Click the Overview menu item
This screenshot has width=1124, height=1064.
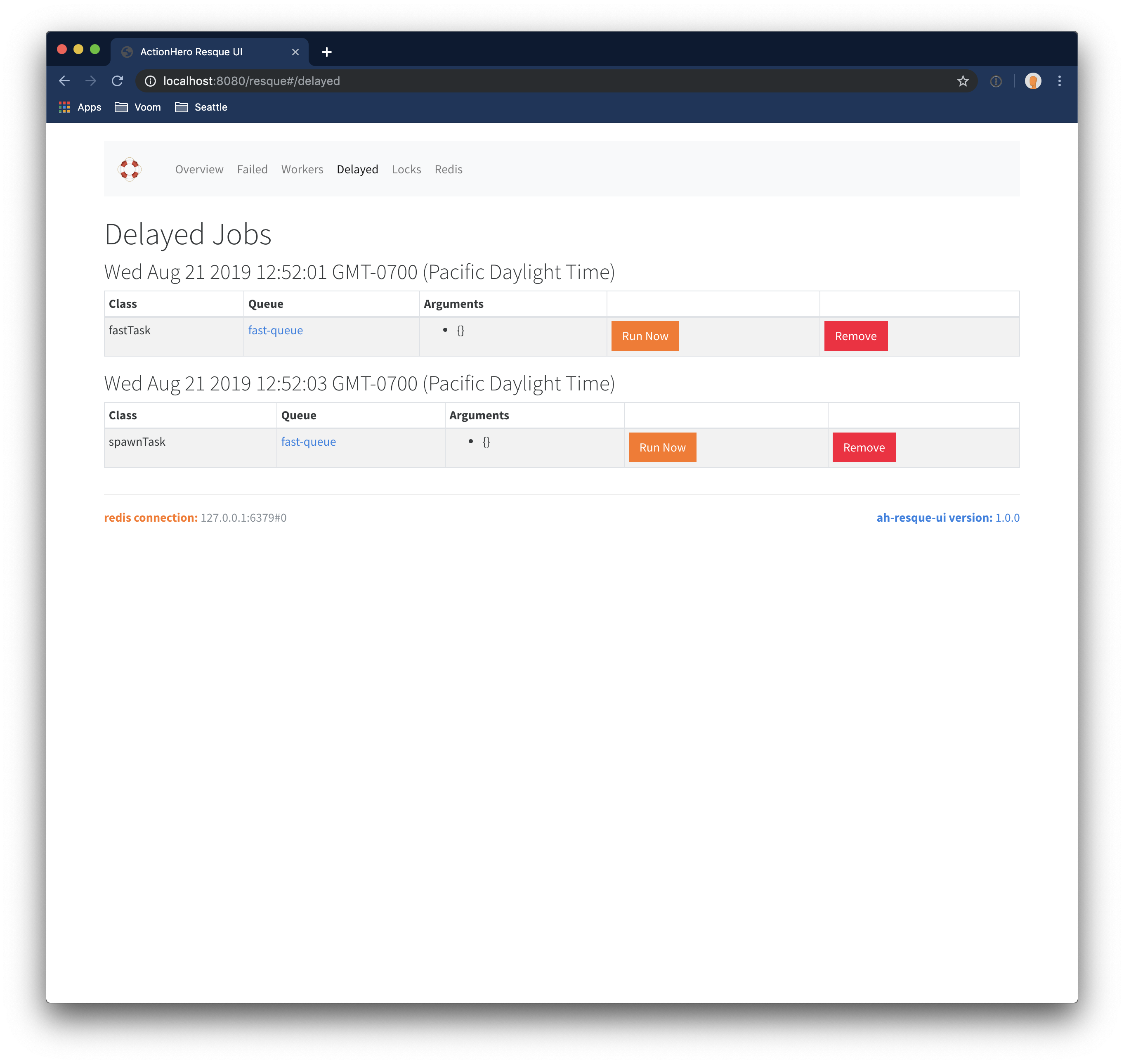[x=199, y=169]
